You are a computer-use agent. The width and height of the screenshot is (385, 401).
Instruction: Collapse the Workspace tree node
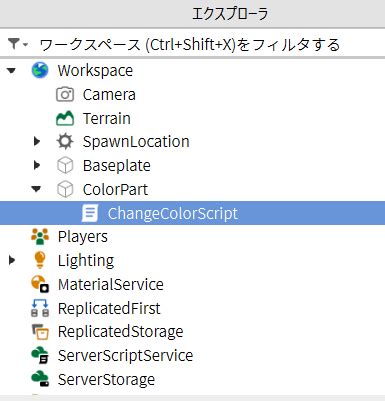[11, 71]
